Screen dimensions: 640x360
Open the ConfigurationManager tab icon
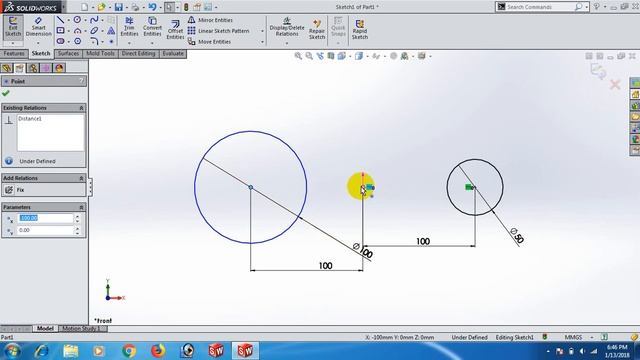click(33, 68)
